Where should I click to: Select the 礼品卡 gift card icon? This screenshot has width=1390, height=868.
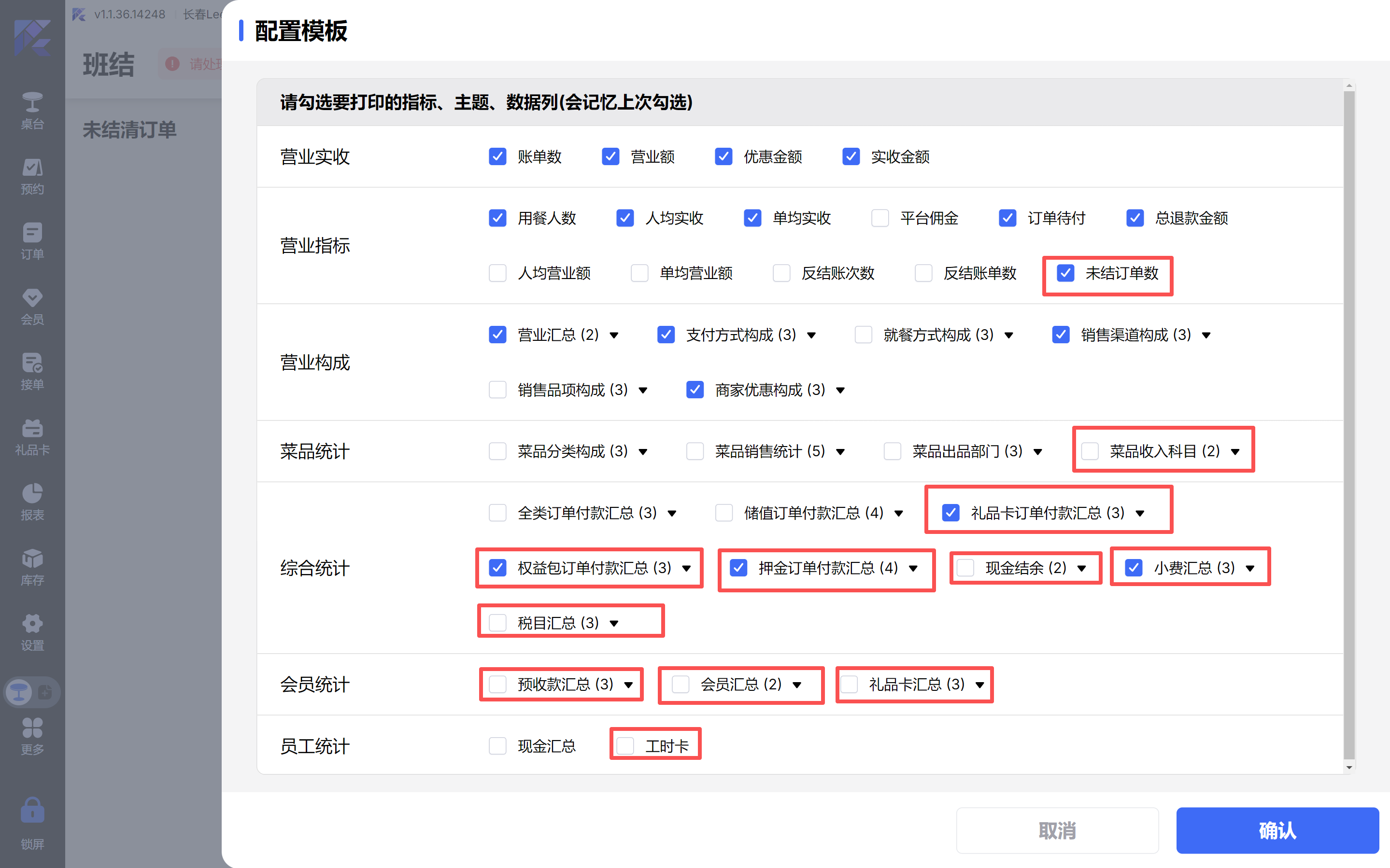point(32,428)
